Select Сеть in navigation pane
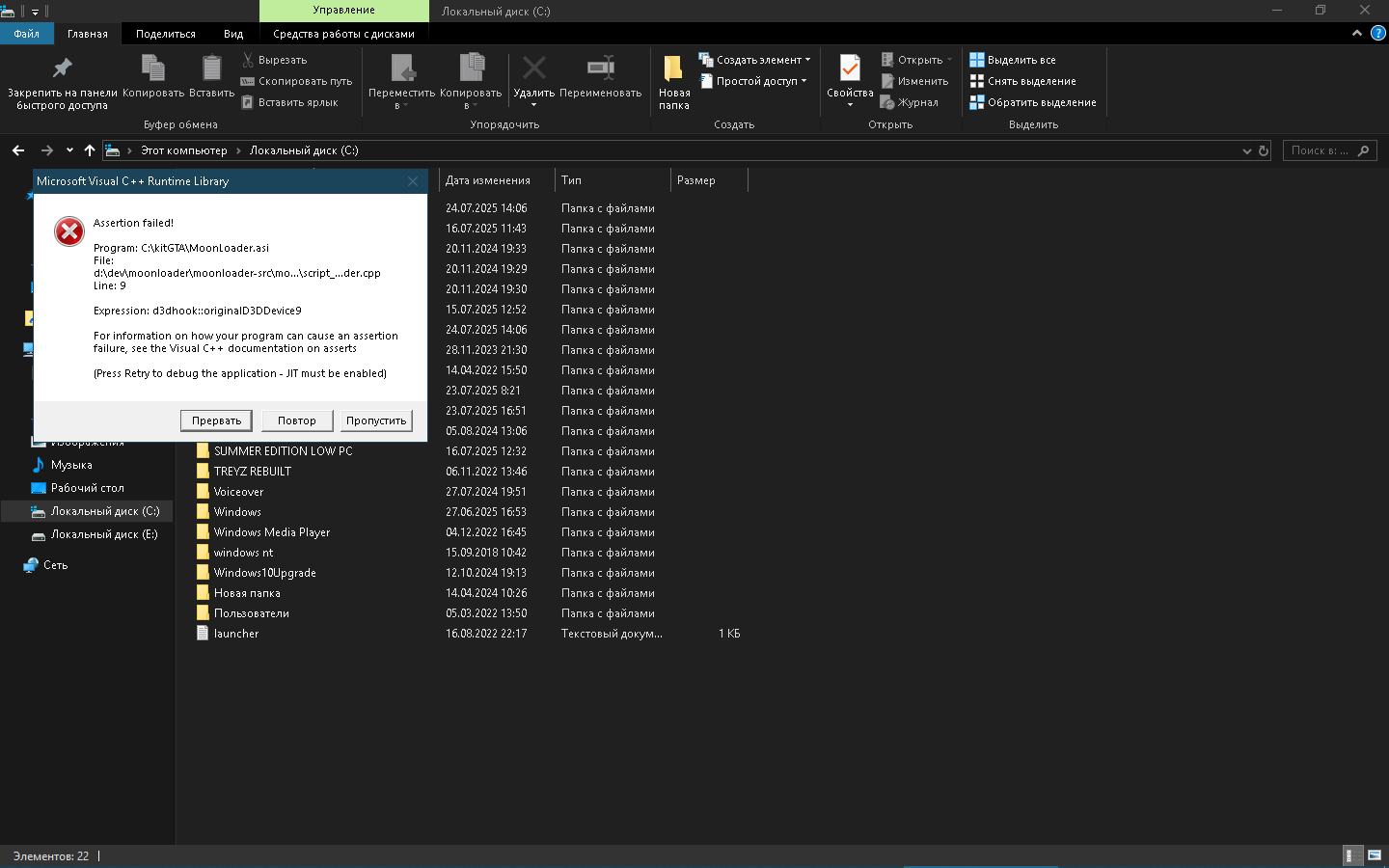1389x868 pixels. pyautogui.click(x=46, y=565)
